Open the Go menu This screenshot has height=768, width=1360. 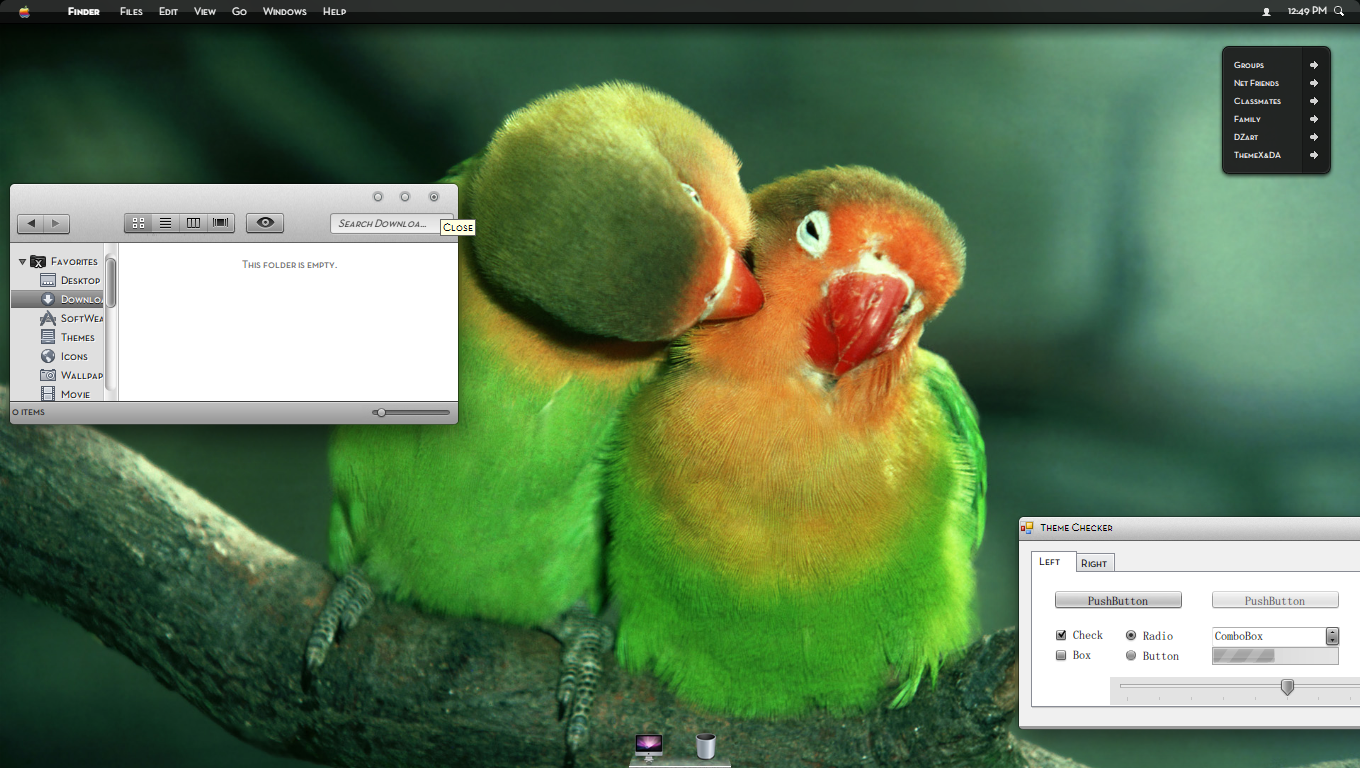(x=239, y=11)
